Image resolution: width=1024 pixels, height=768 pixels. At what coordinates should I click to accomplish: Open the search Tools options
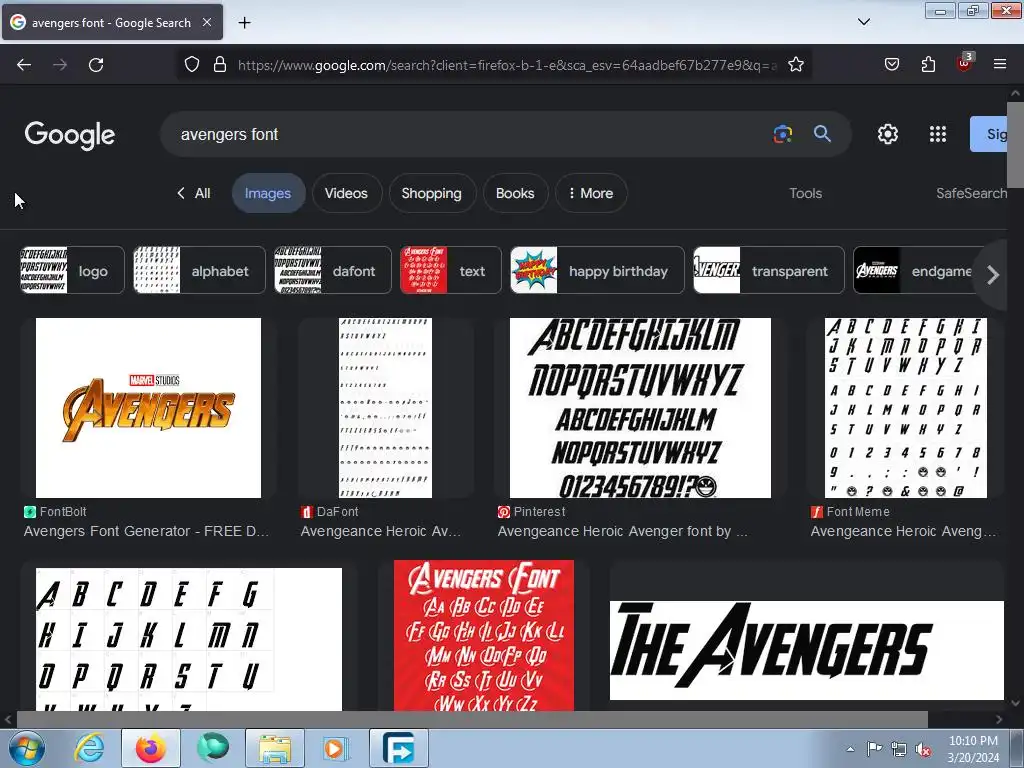coord(805,193)
